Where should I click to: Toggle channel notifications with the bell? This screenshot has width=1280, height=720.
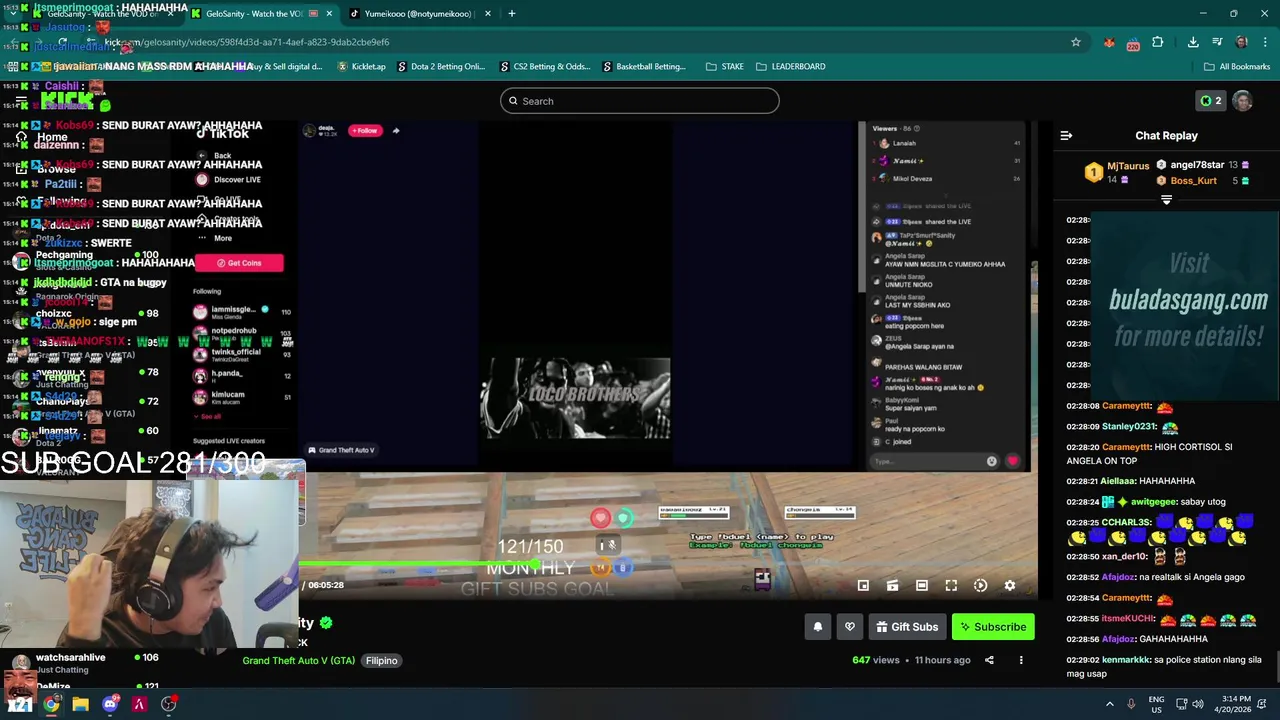pyautogui.click(x=817, y=627)
